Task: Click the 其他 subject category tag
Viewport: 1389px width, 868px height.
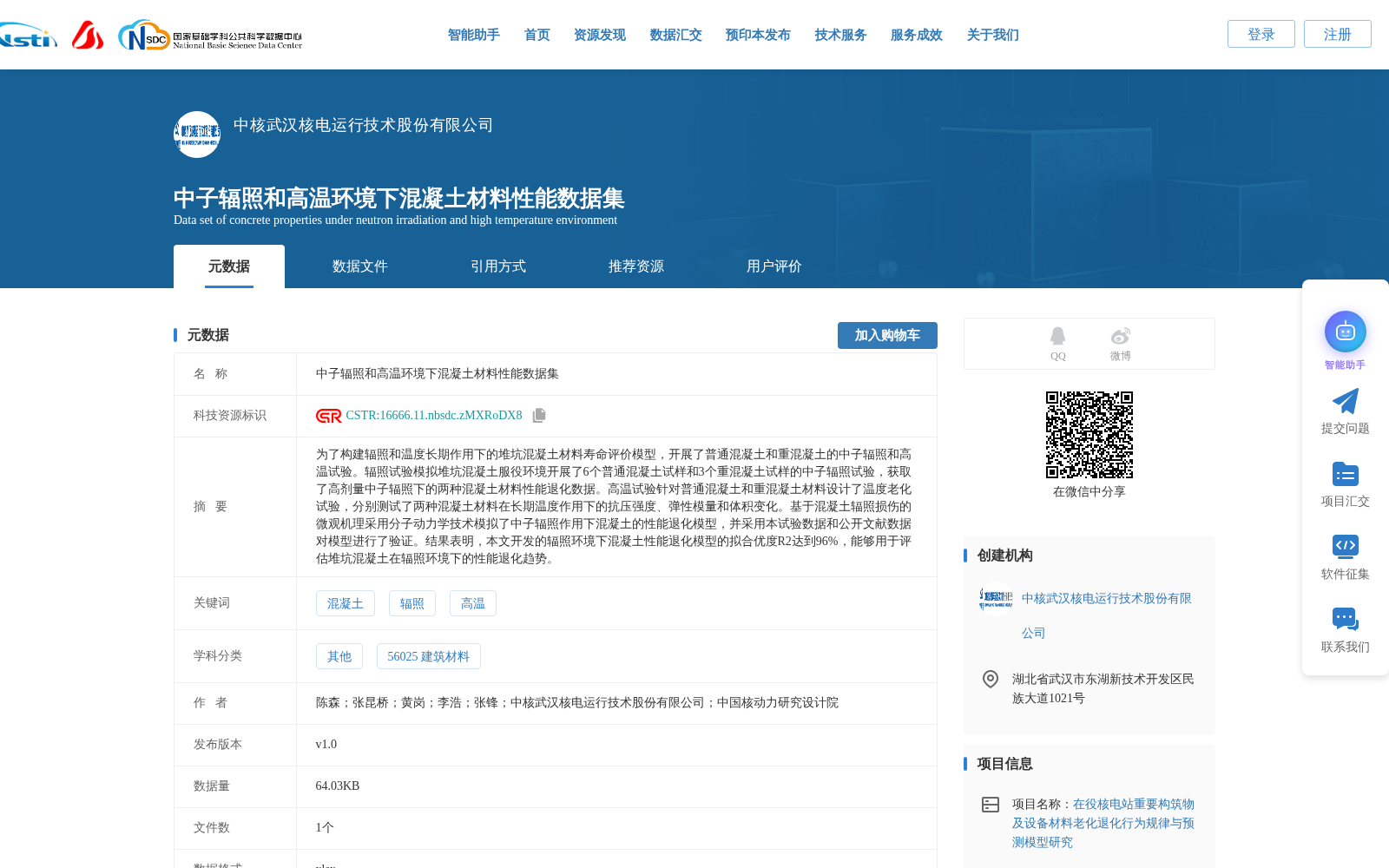Action: [x=339, y=656]
